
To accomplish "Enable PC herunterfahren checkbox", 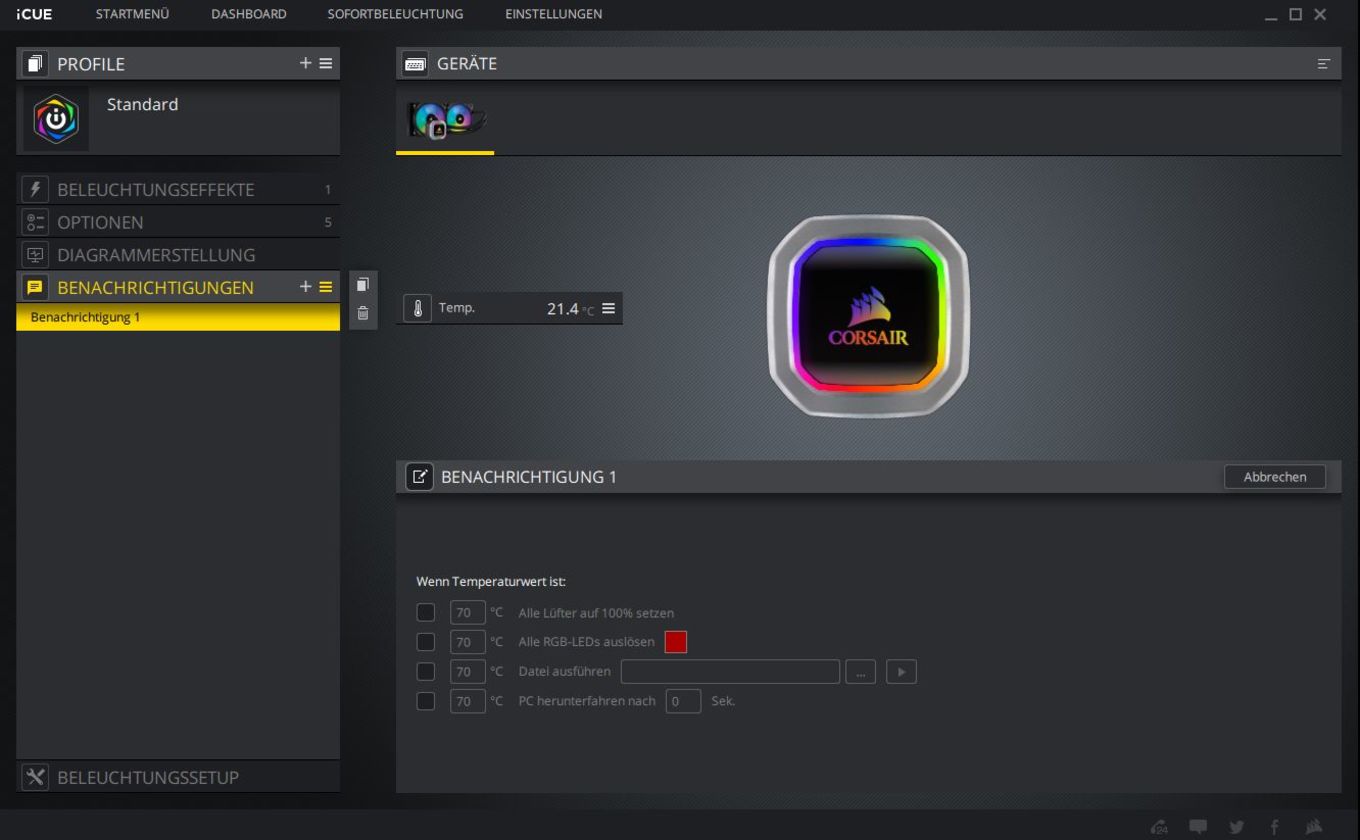I will tap(426, 701).
